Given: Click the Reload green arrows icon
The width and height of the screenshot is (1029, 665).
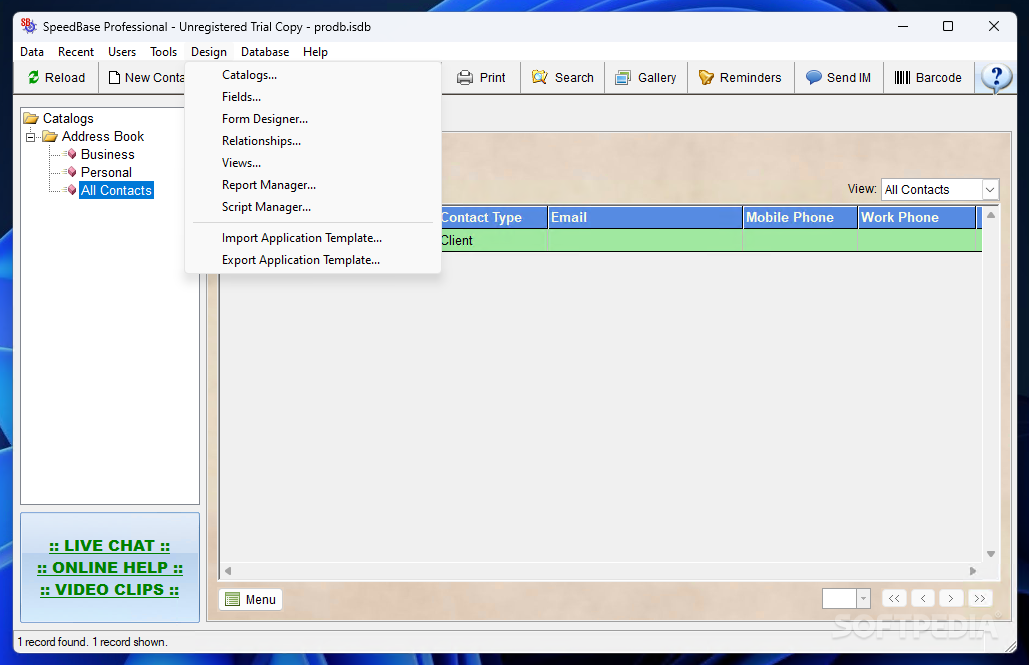Looking at the screenshot, I should [x=33, y=77].
